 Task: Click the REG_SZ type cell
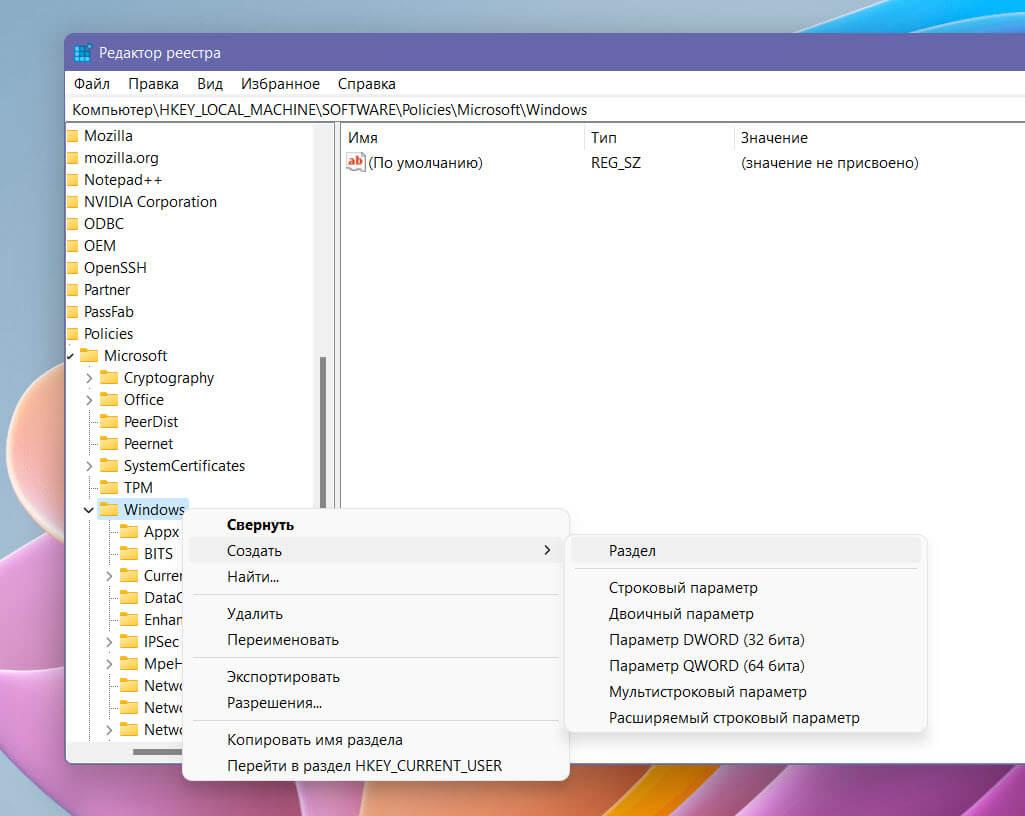(616, 163)
